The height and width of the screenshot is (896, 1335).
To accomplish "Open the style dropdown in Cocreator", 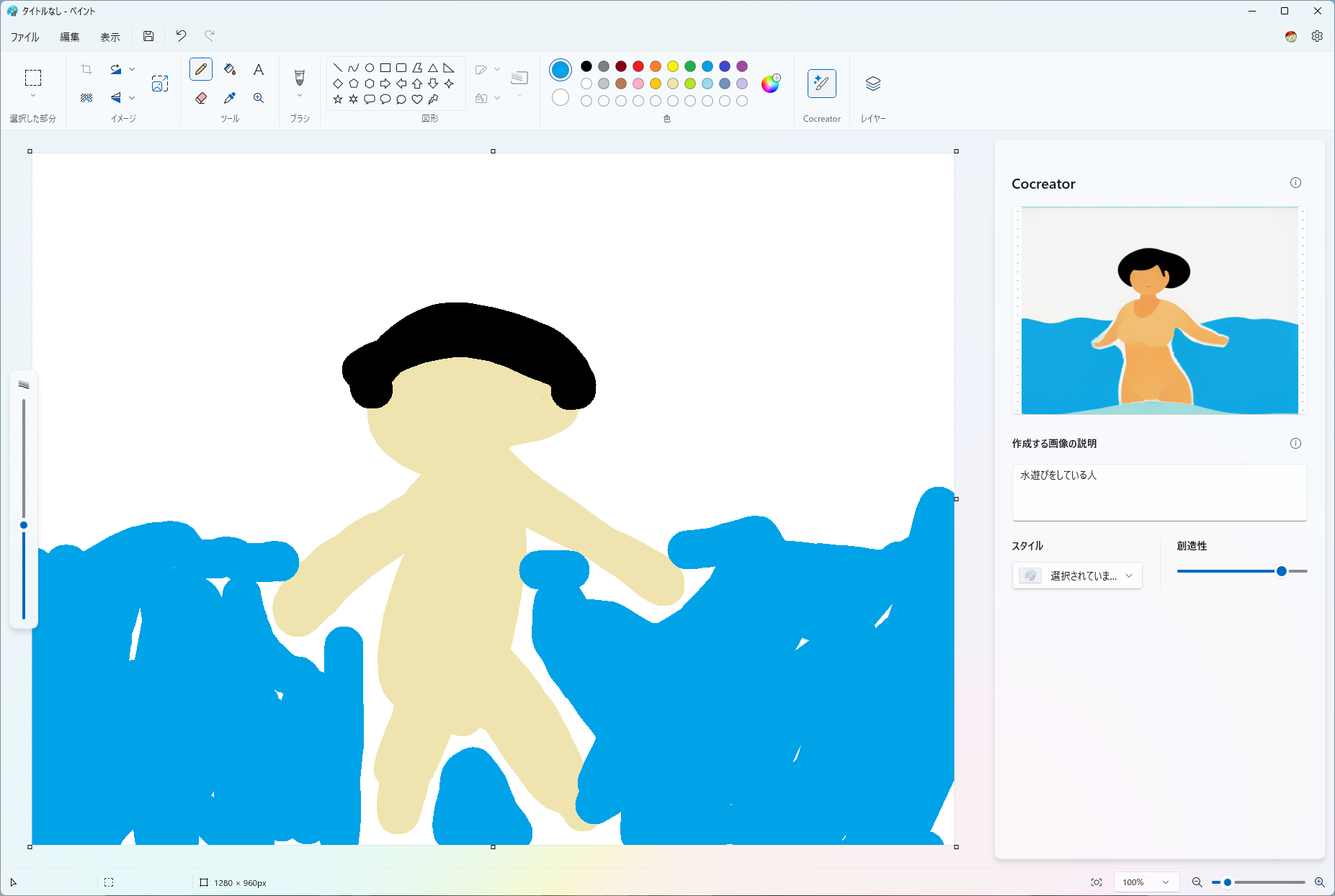I will tap(1077, 575).
